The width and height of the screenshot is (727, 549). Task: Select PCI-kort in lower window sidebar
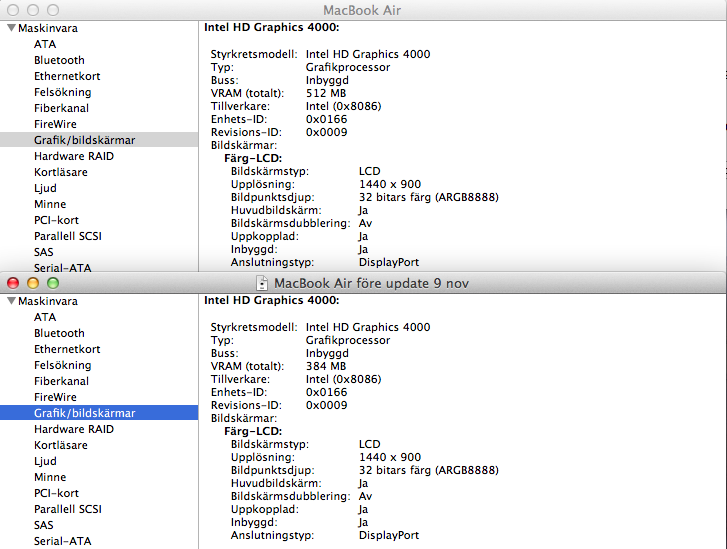(x=57, y=493)
